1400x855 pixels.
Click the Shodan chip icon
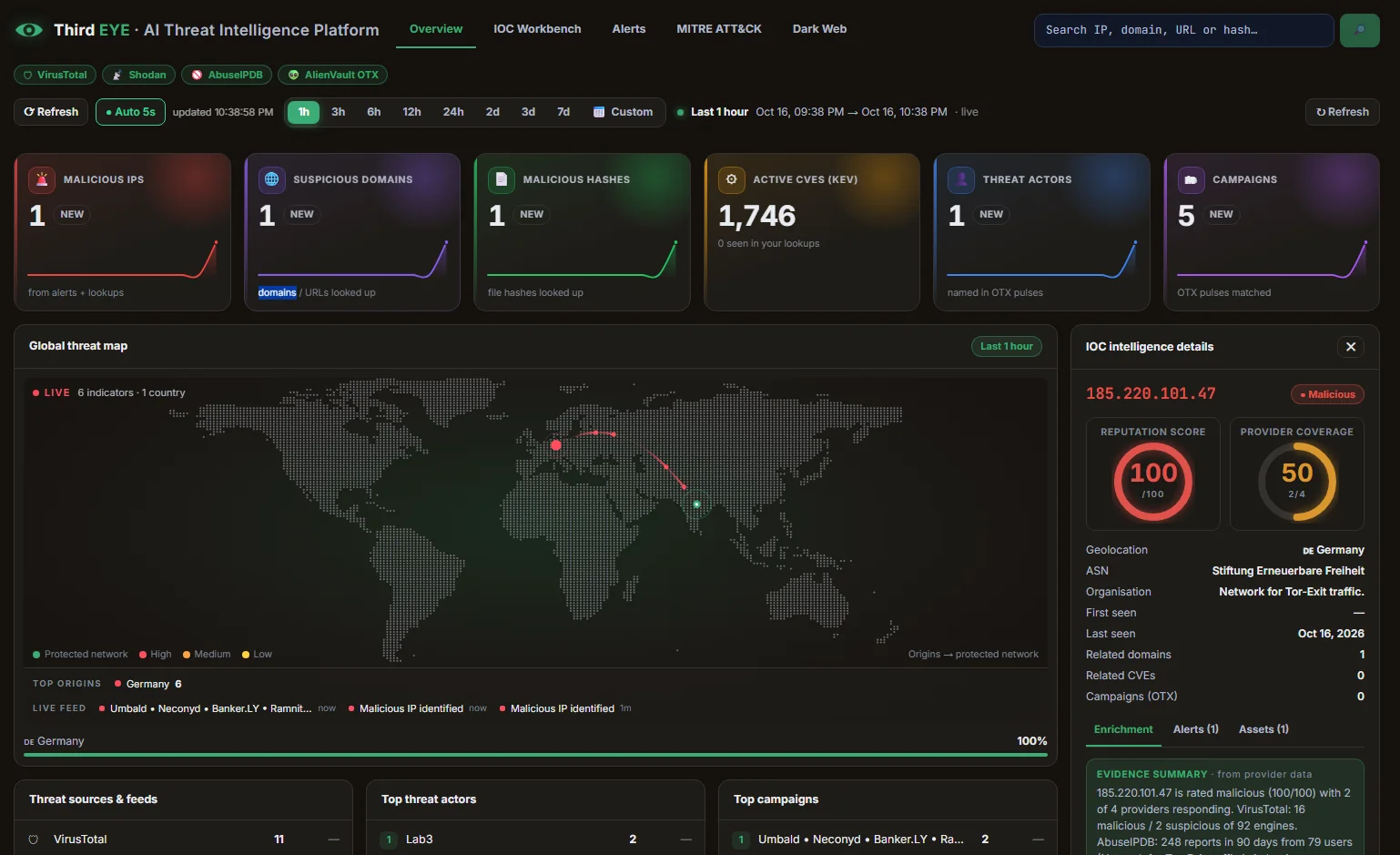pyautogui.click(x=117, y=75)
